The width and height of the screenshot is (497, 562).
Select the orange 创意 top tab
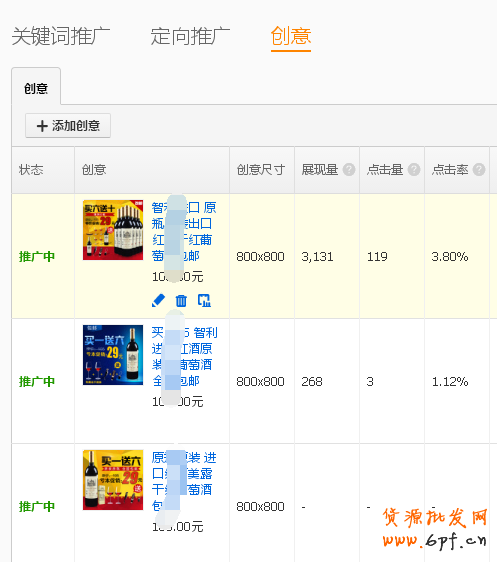click(291, 36)
